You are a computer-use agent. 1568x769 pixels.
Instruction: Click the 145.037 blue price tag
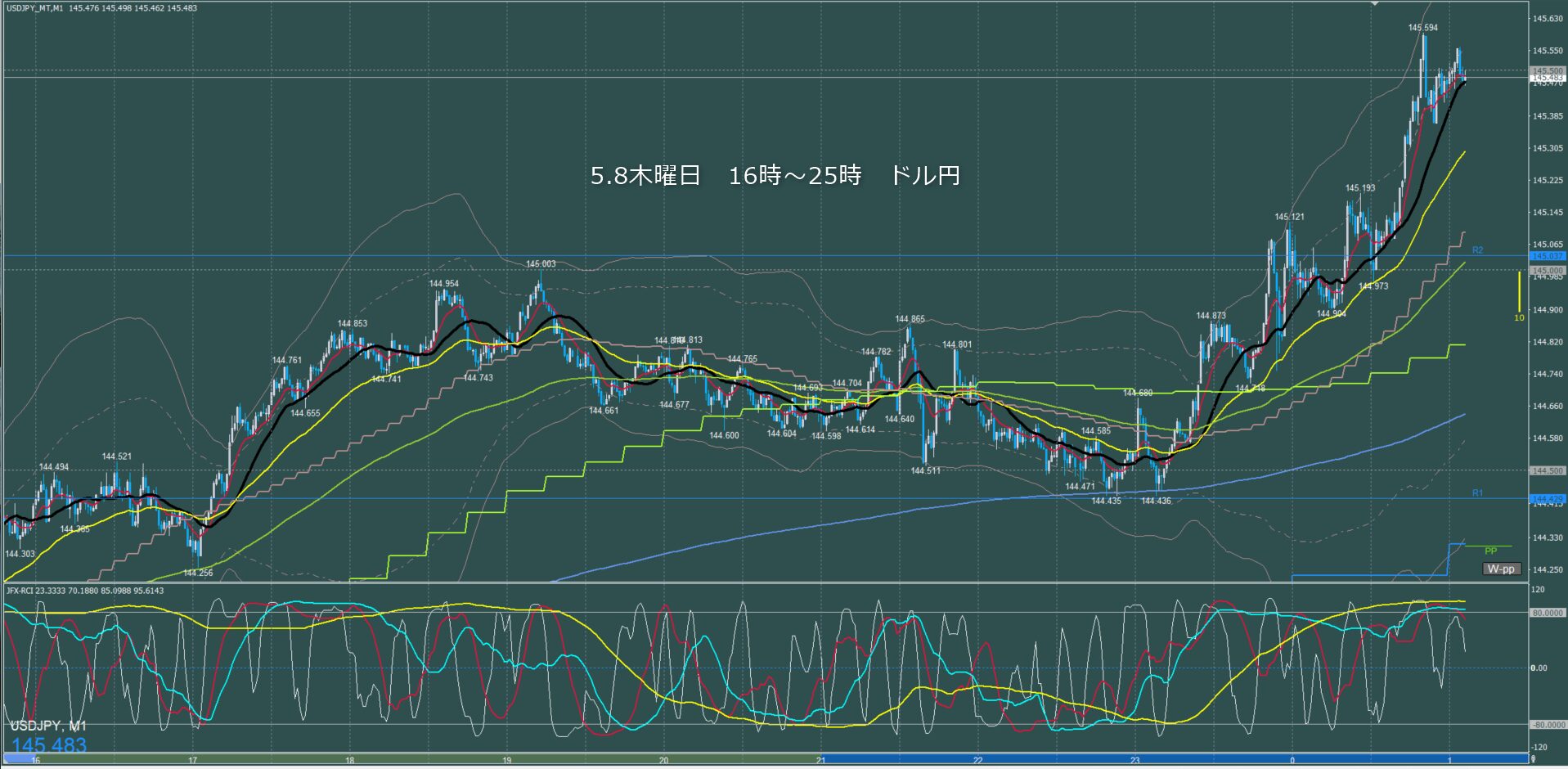point(1548,256)
